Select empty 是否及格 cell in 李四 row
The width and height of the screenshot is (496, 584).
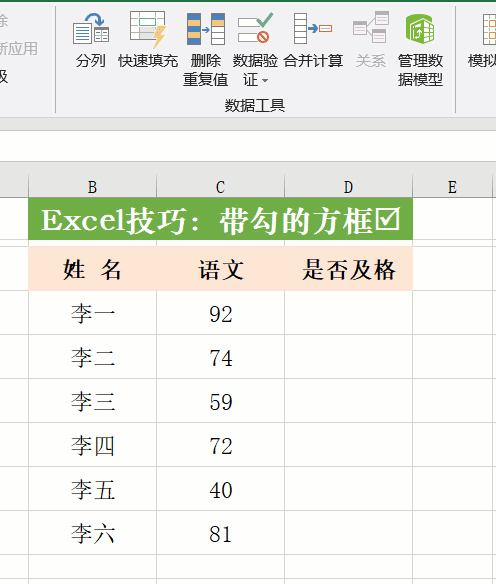tap(349, 445)
